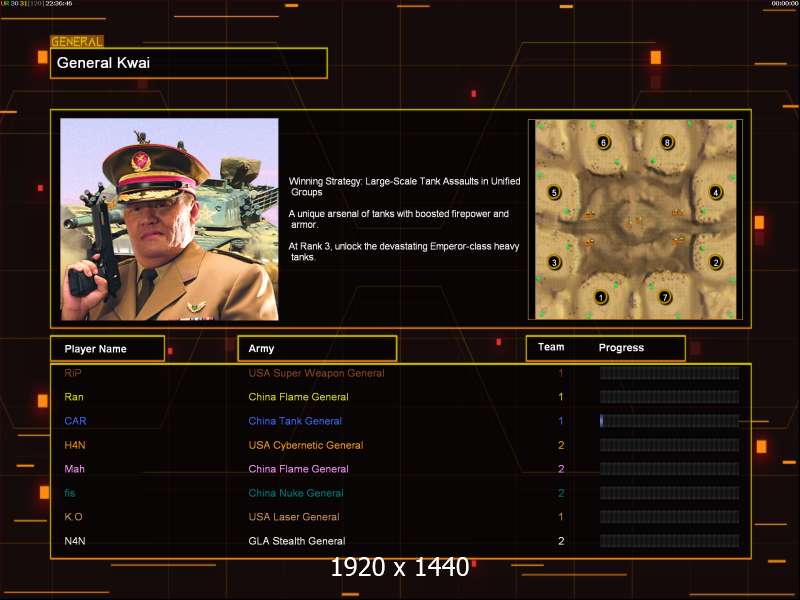The image size is (800, 600).
Task: Click start position 6 on the minimap
Action: [604, 142]
